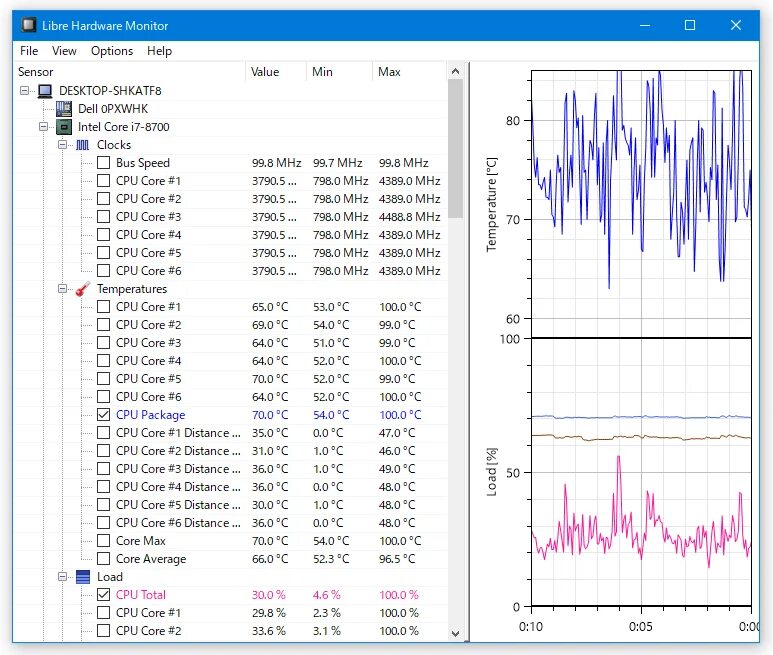The width and height of the screenshot is (773, 655).
Task: Check the CPU Core #6 clock checkbox
Action: 104,271
